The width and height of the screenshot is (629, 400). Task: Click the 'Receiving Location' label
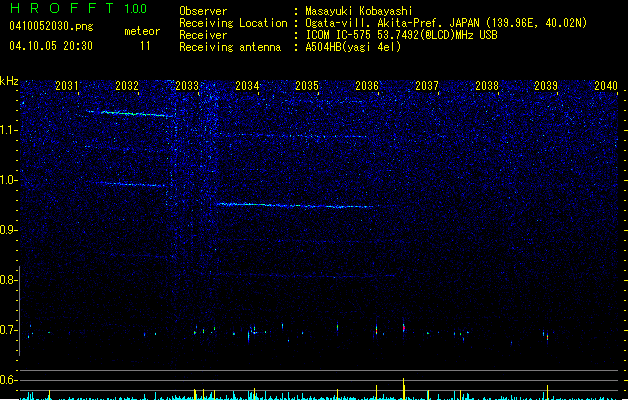[x=233, y=23]
